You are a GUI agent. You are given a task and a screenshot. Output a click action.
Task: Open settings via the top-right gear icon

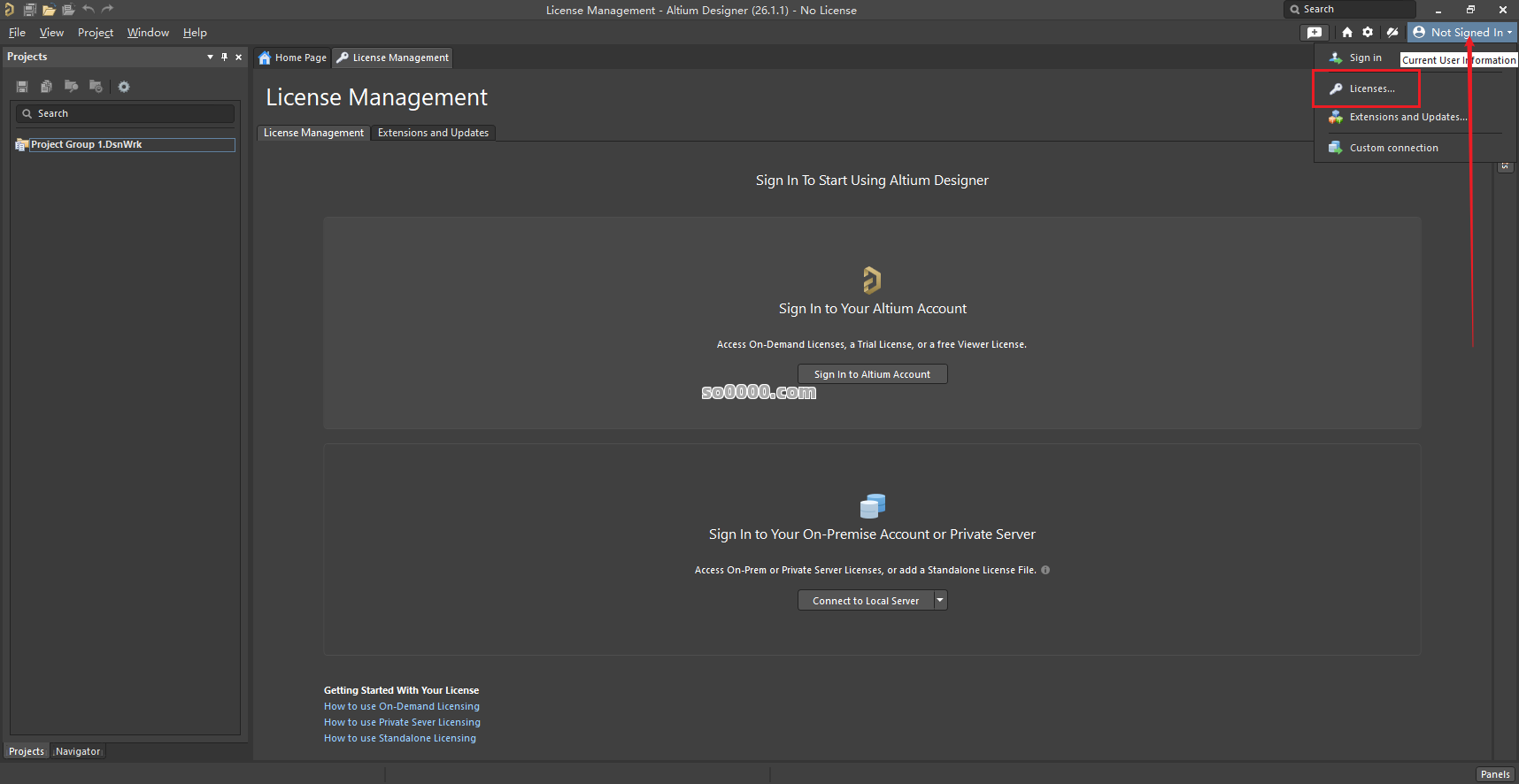(1368, 32)
